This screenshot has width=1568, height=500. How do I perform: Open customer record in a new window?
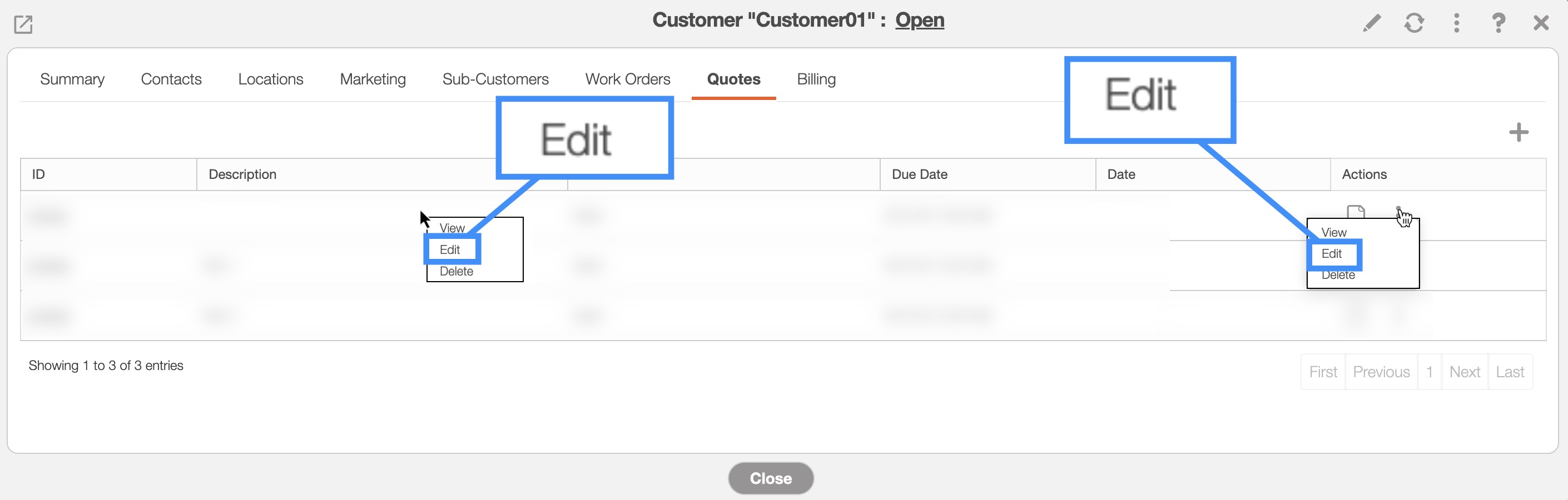[x=23, y=24]
